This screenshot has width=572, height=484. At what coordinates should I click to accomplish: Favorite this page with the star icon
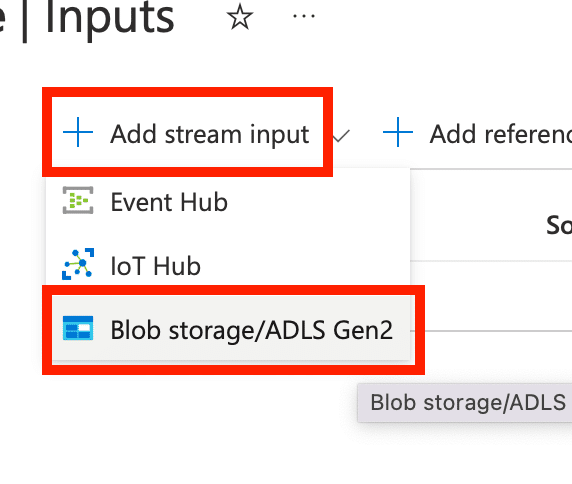[x=240, y=16]
